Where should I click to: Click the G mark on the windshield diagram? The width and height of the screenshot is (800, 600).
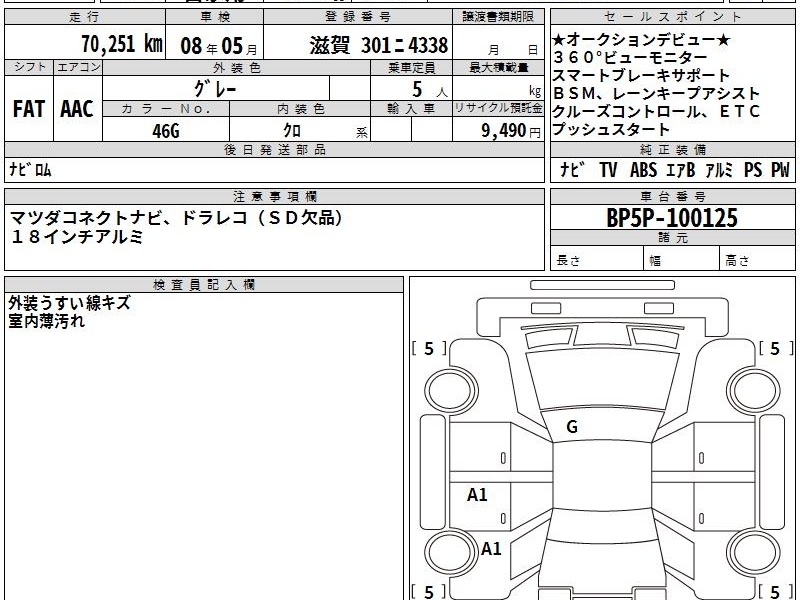point(572,427)
